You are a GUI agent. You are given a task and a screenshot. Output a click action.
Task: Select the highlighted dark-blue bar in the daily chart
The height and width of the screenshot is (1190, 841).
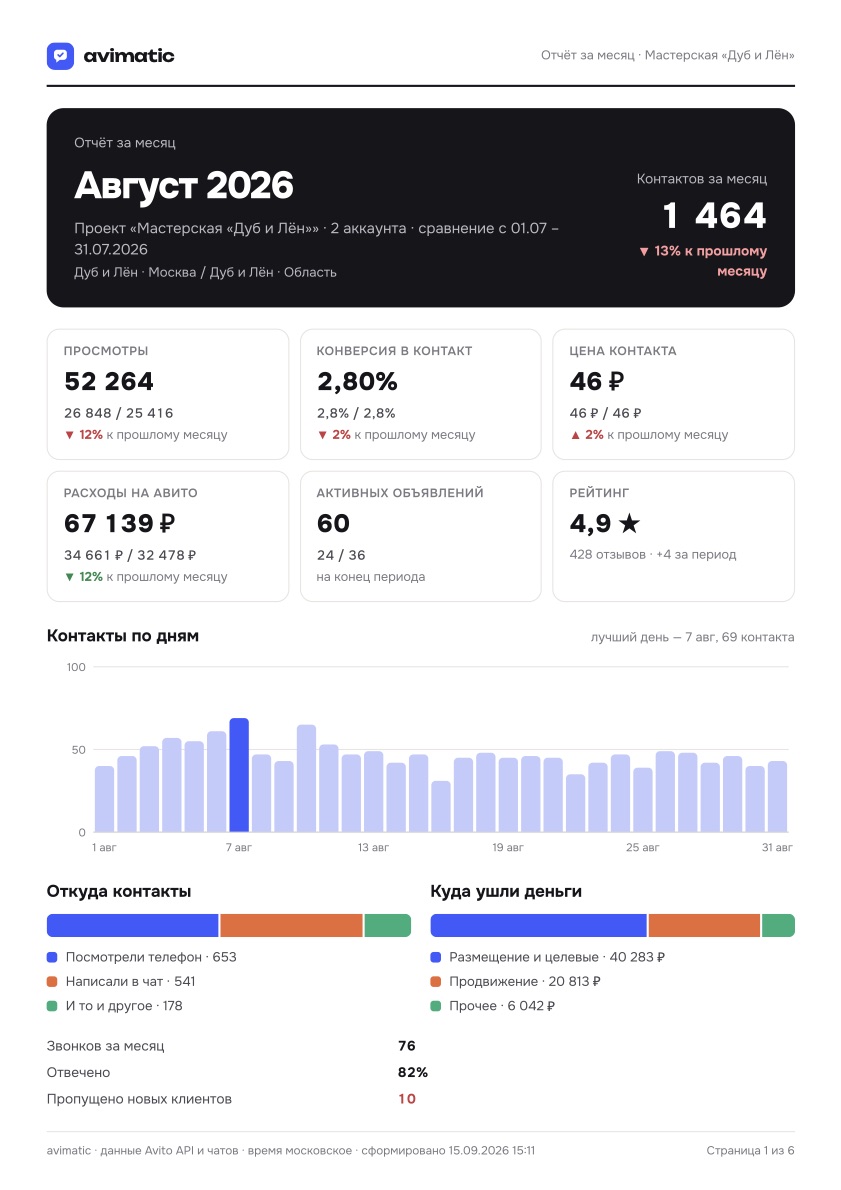(239, 775)
